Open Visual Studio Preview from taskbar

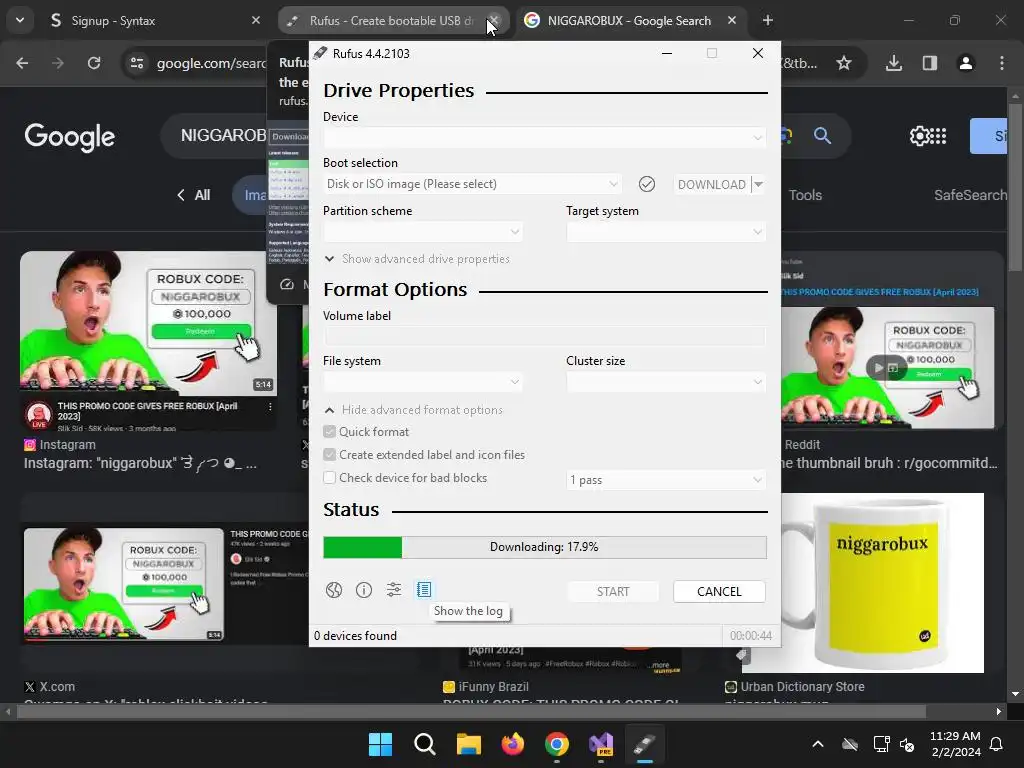pos(601,744)
